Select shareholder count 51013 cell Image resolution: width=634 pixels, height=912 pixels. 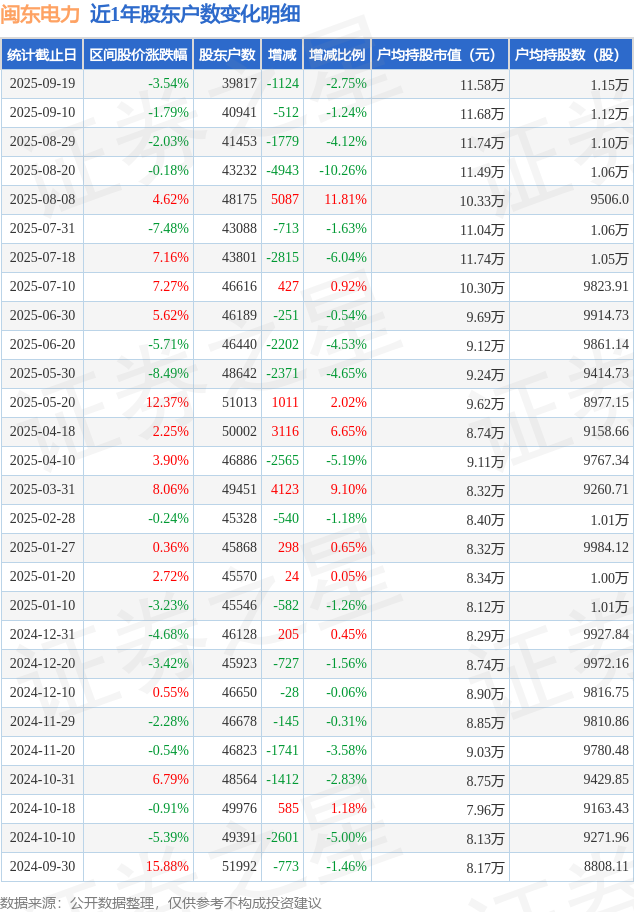(239, 403)
